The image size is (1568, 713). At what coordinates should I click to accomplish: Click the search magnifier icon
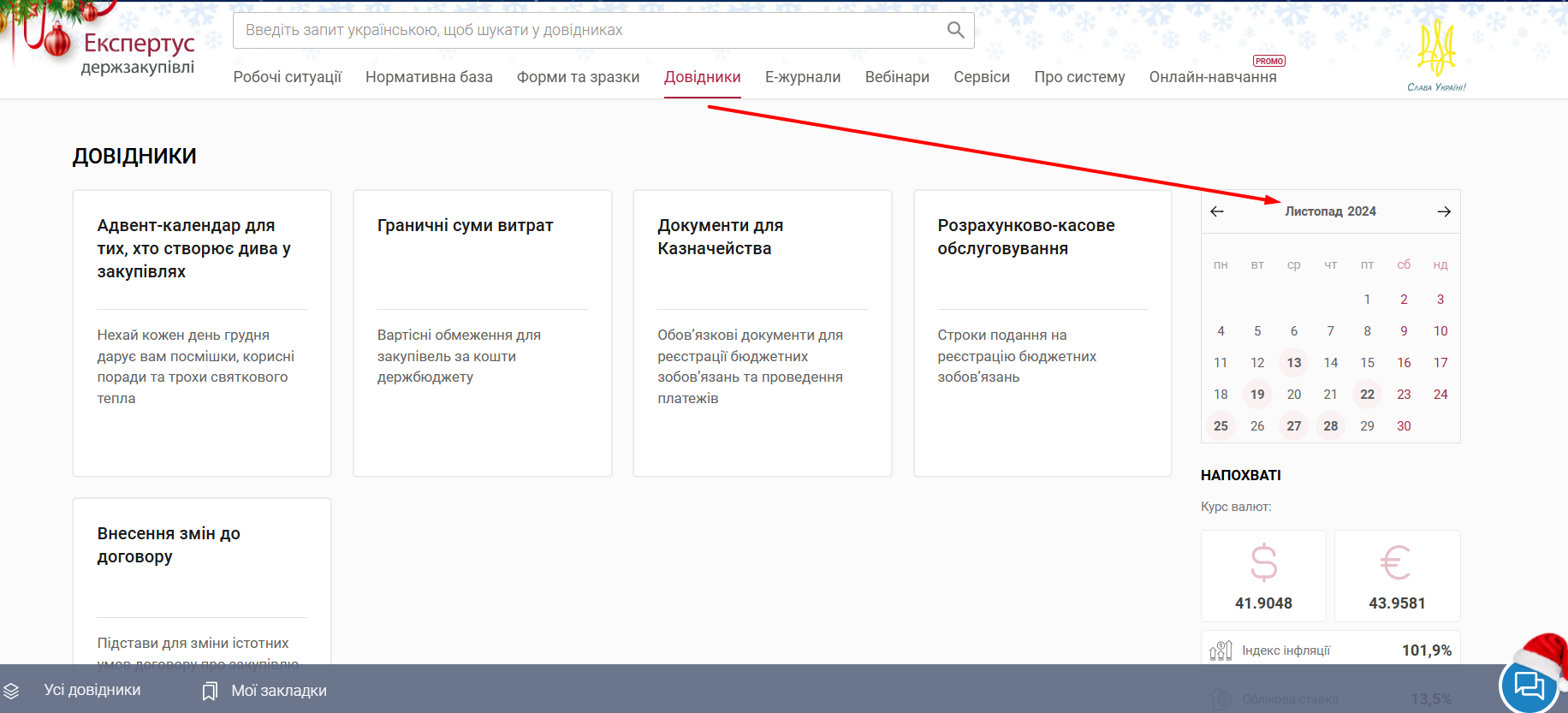(955, 31)
